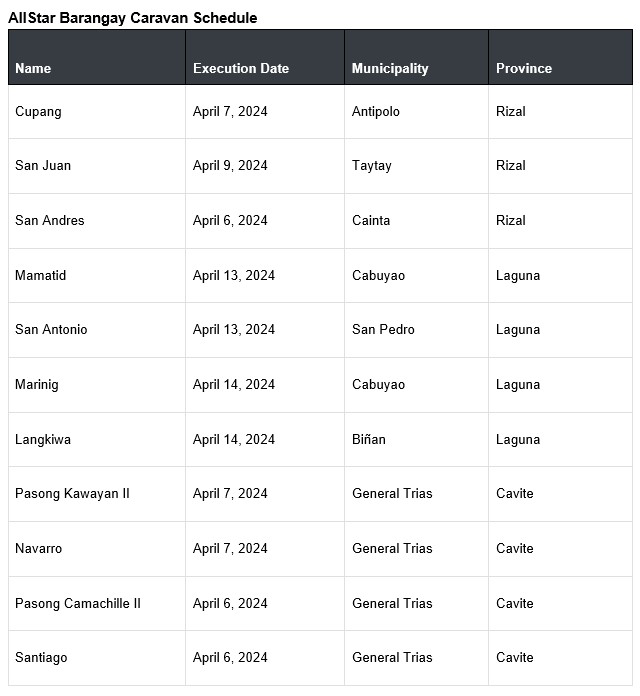Image resolution: width=640 pixels, height=696 pixels.
Task: Select the Taytay municipality cell
Action: click(x=372, y=165)
